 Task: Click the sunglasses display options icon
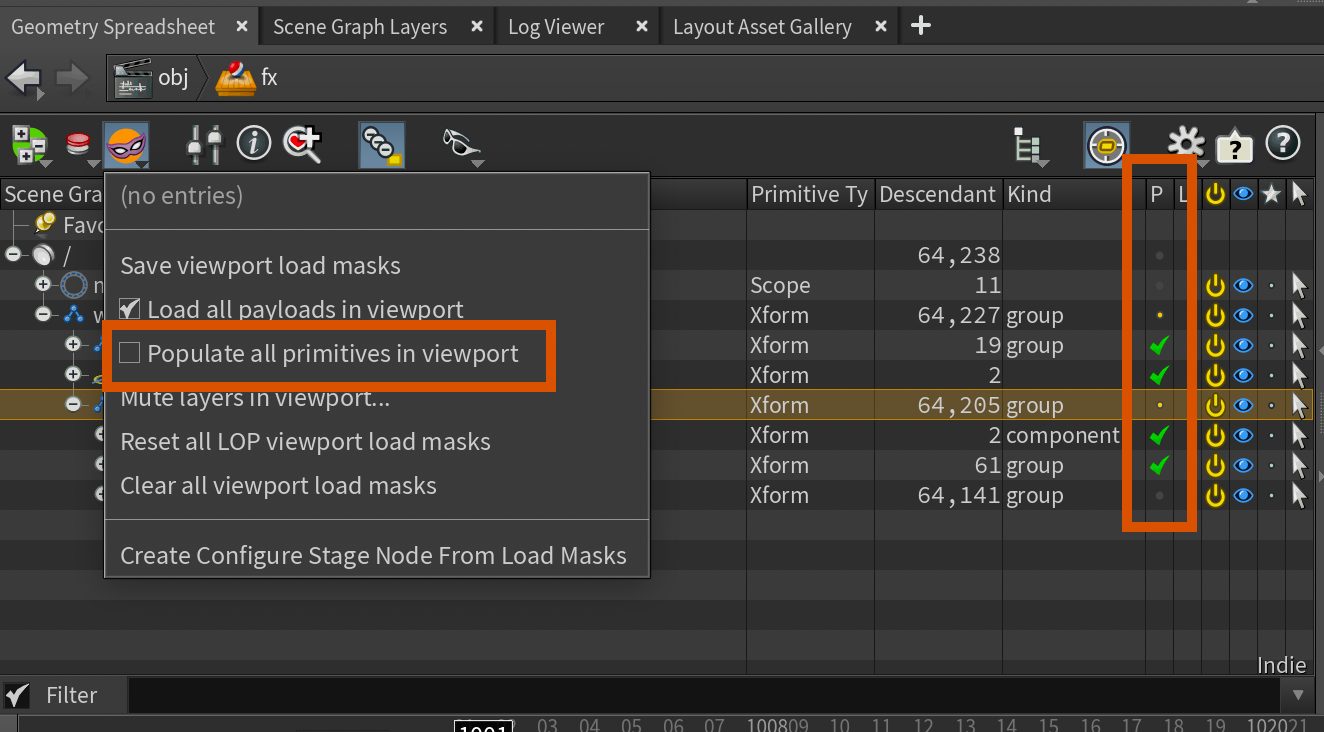pos(461,145)
